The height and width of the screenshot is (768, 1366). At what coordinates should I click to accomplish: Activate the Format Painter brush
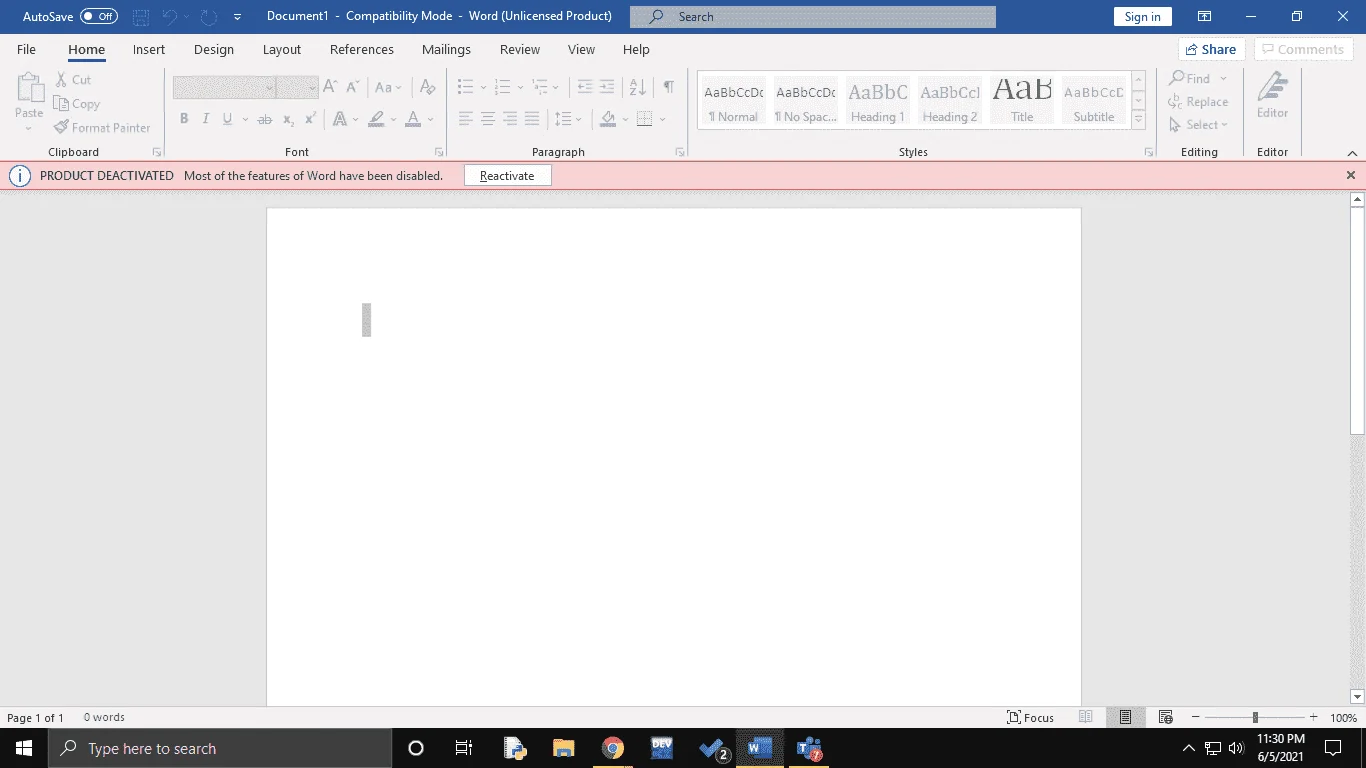(61, 128)
